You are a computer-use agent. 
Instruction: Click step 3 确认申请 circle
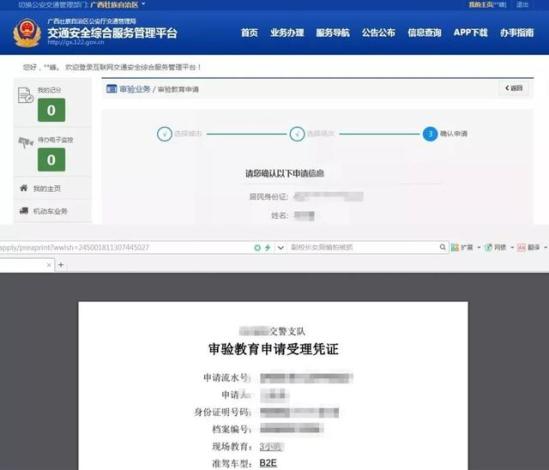(x=430, y=134)
